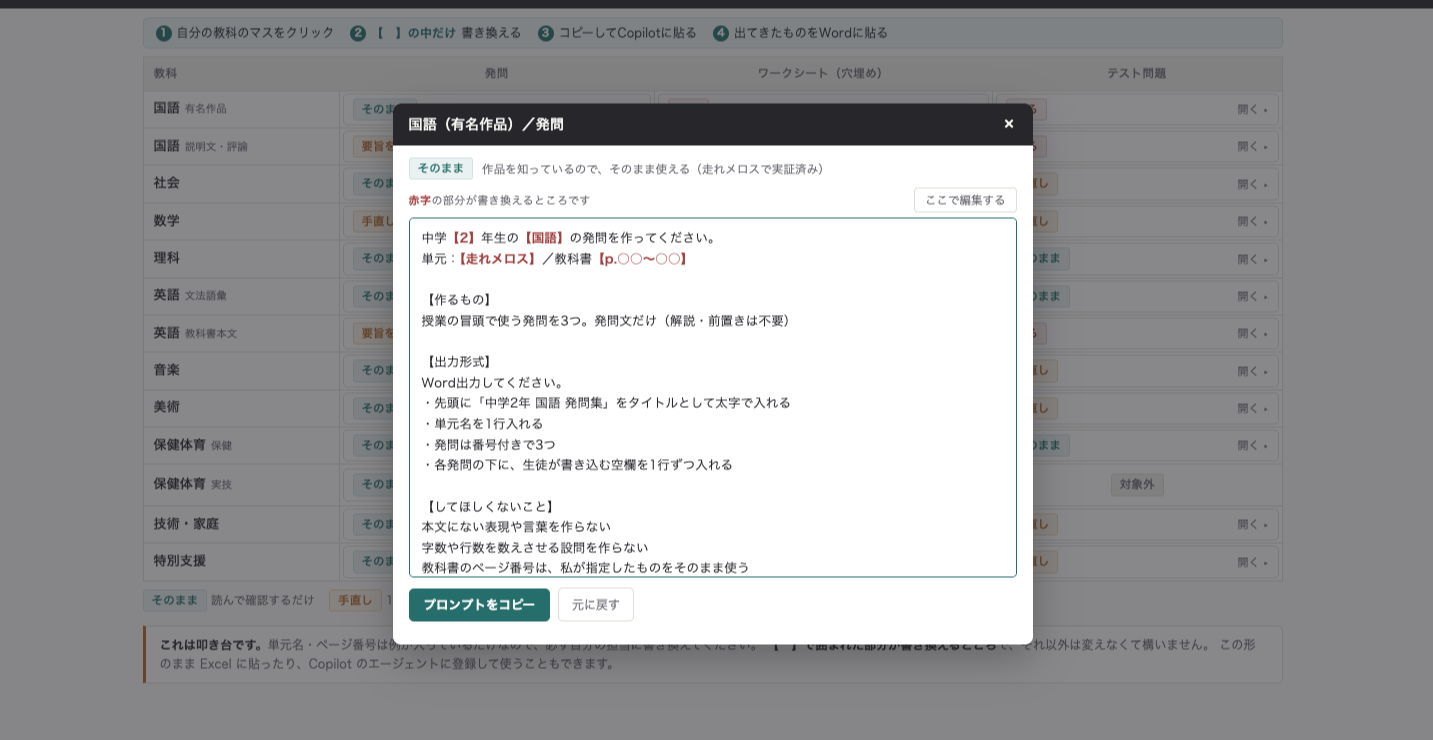This screenshot has width=1433, height=740.
Task: Click the ワークシート（穴埋め） column header
Action: [x=822, y=73]
